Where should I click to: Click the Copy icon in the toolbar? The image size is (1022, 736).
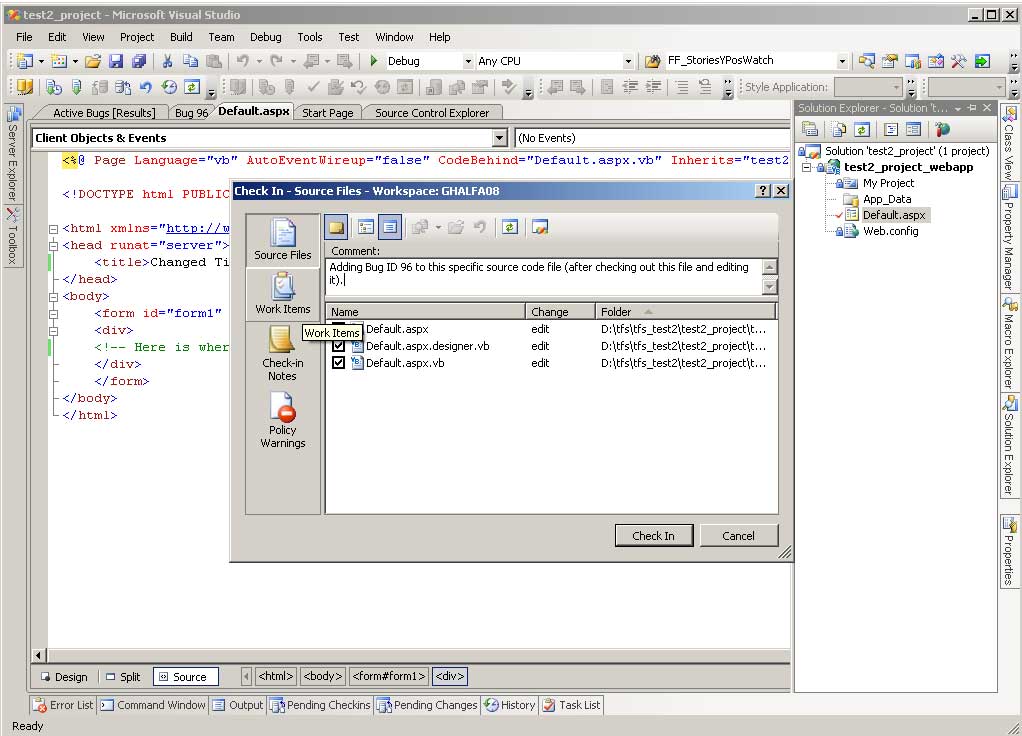[x=190, y=61]
